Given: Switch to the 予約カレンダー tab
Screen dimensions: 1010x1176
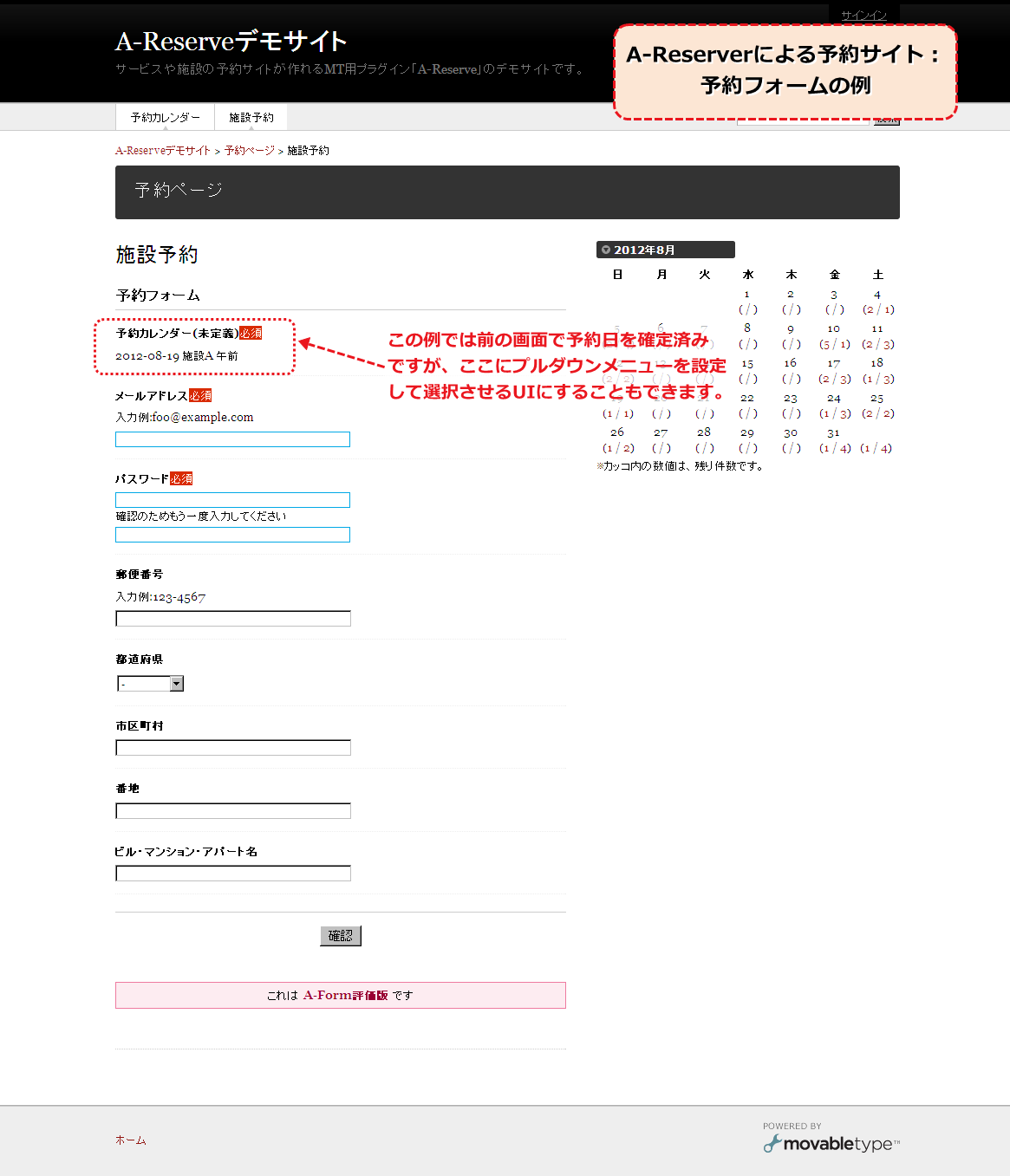Looking at the screenshot, I should pyautogui.click(x=165, y=117).
